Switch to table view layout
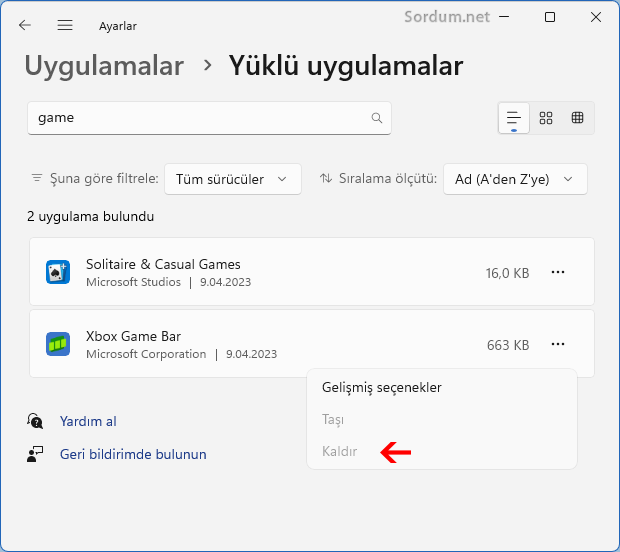The height and width of the screenshot is (552, 620). (x=577, y=118)
